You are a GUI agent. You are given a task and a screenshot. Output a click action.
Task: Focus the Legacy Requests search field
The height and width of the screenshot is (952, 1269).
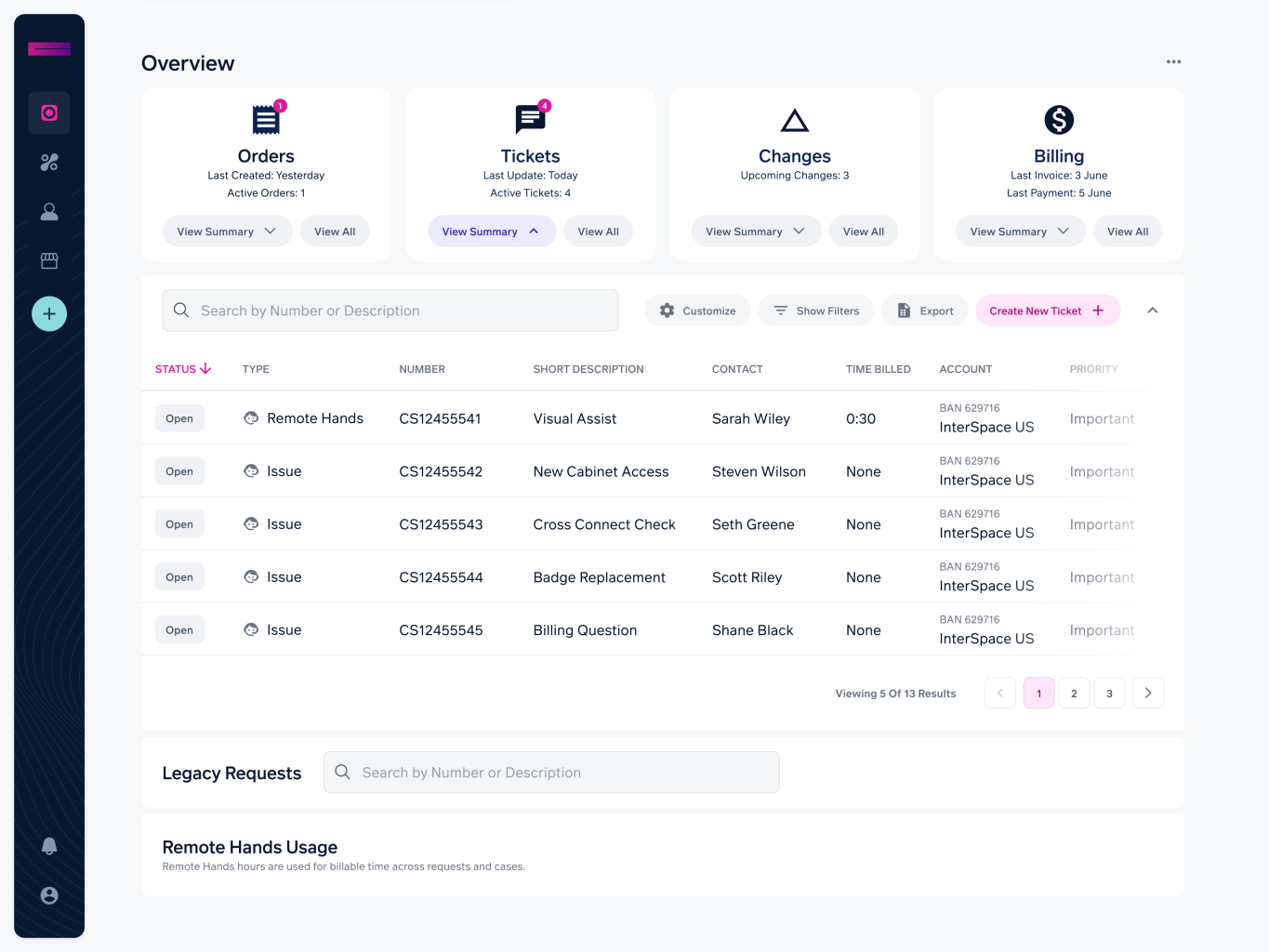[x=551, y=773]
